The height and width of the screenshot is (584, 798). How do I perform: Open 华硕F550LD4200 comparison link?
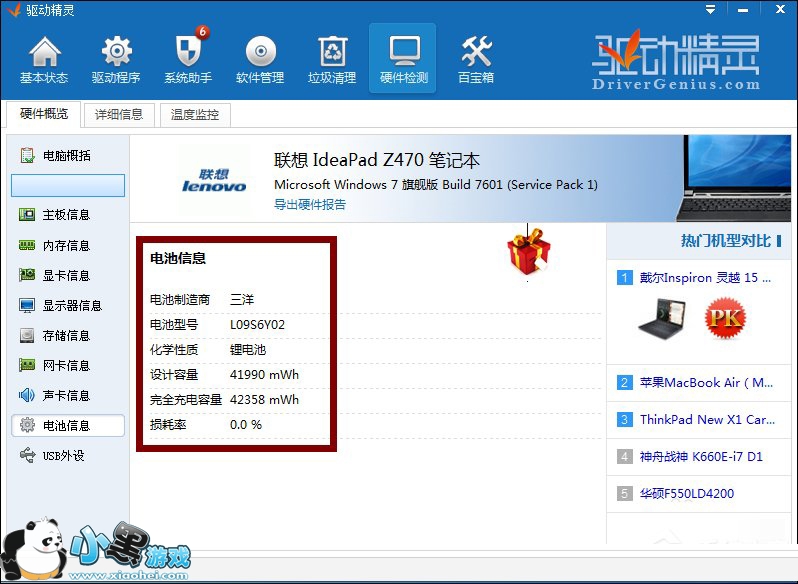tap(687, 493)
